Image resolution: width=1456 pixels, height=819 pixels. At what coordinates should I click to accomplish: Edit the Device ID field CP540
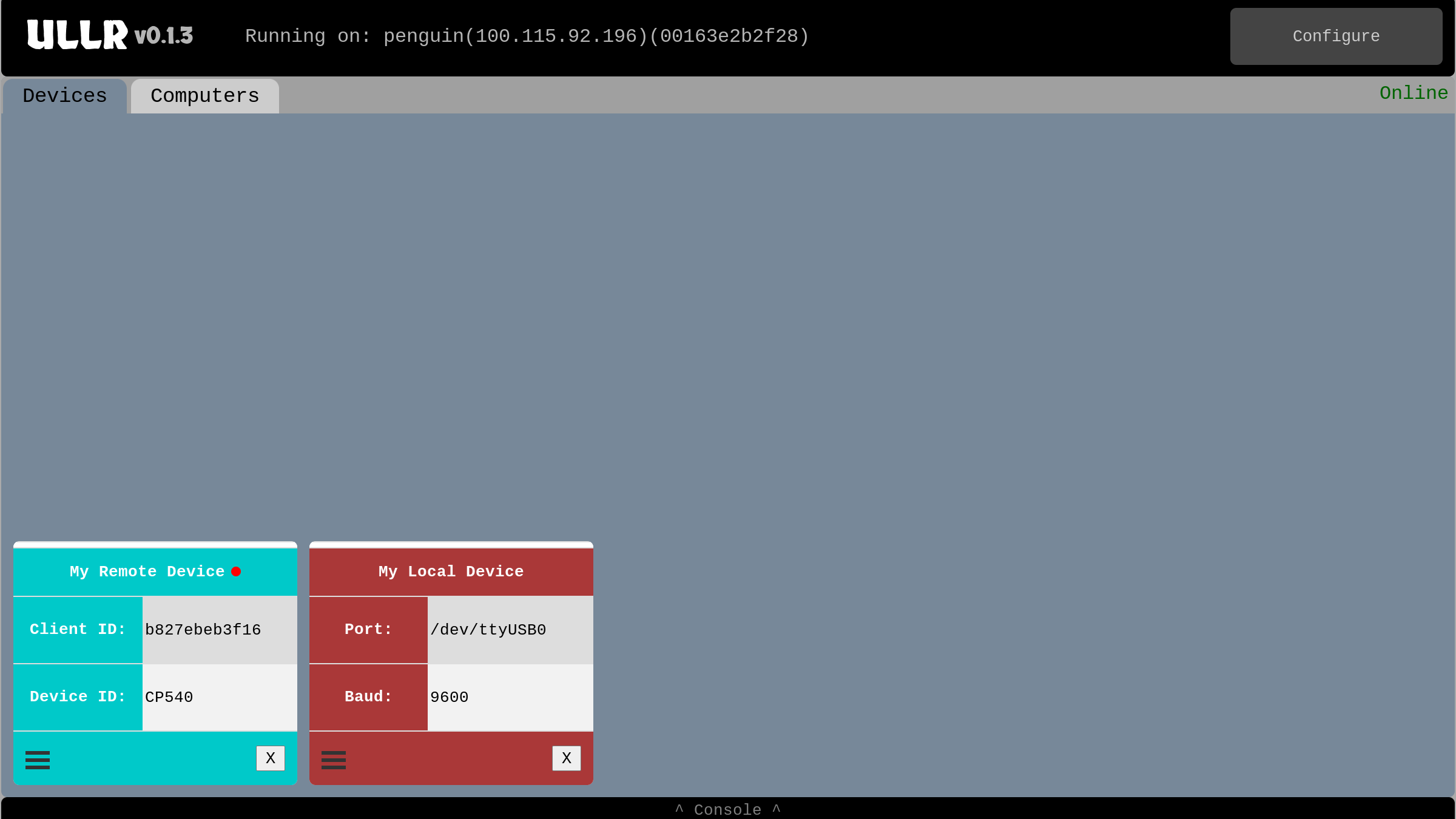pyautogui.click(x=220, y=697)
